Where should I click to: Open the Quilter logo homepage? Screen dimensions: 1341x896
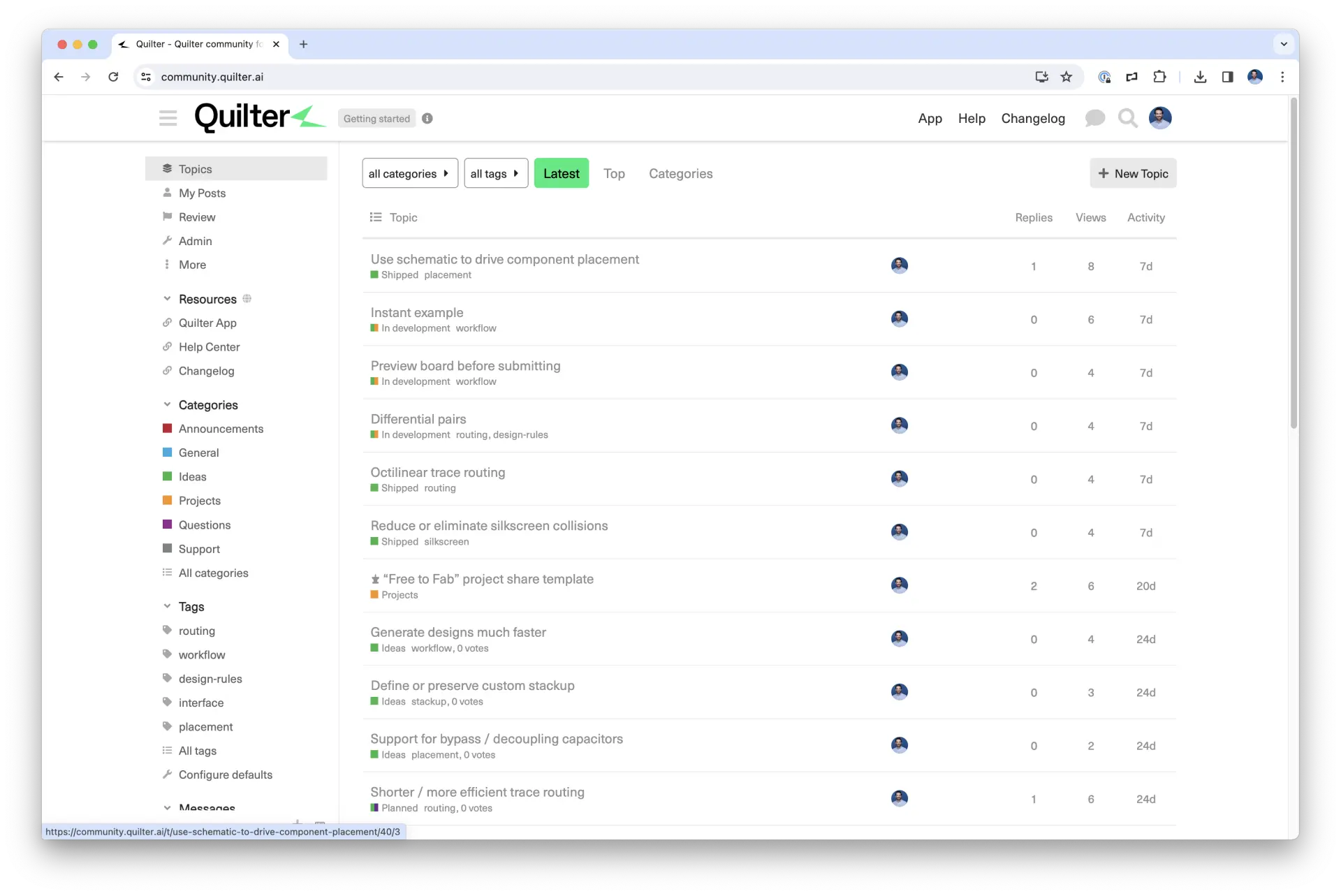click(x=260, y=117)
